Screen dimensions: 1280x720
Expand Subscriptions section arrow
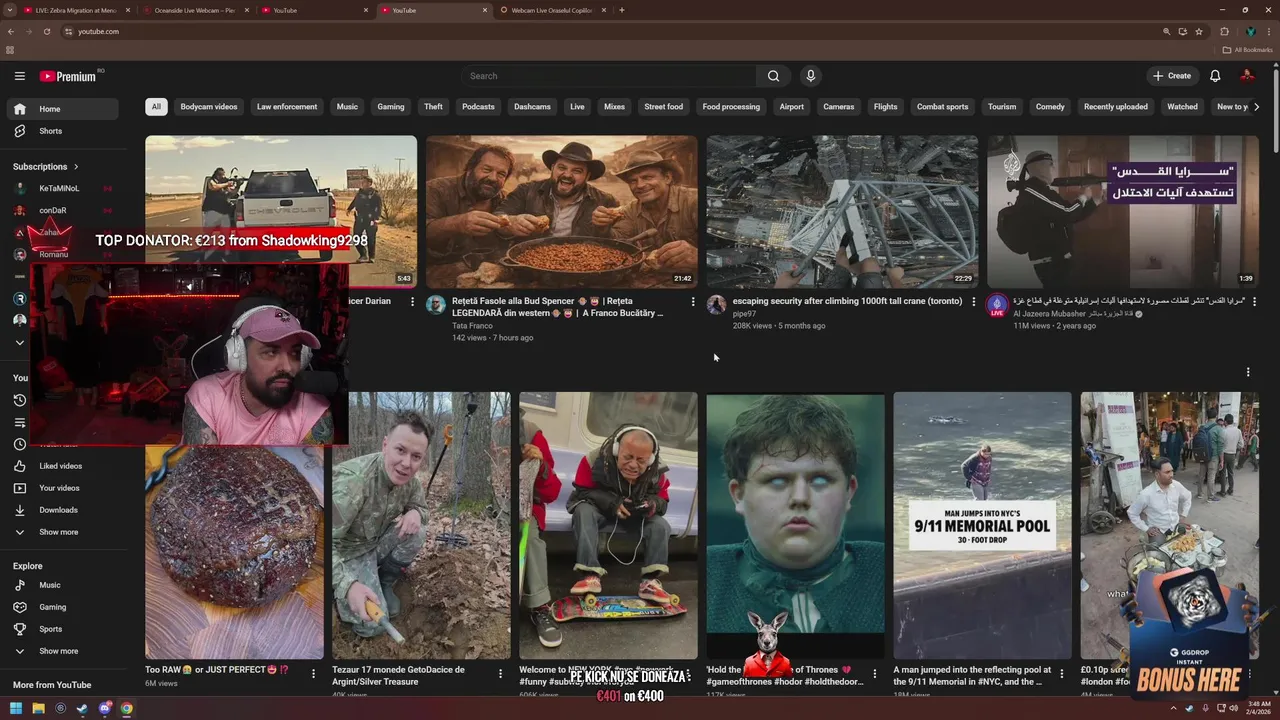point(75,167)
